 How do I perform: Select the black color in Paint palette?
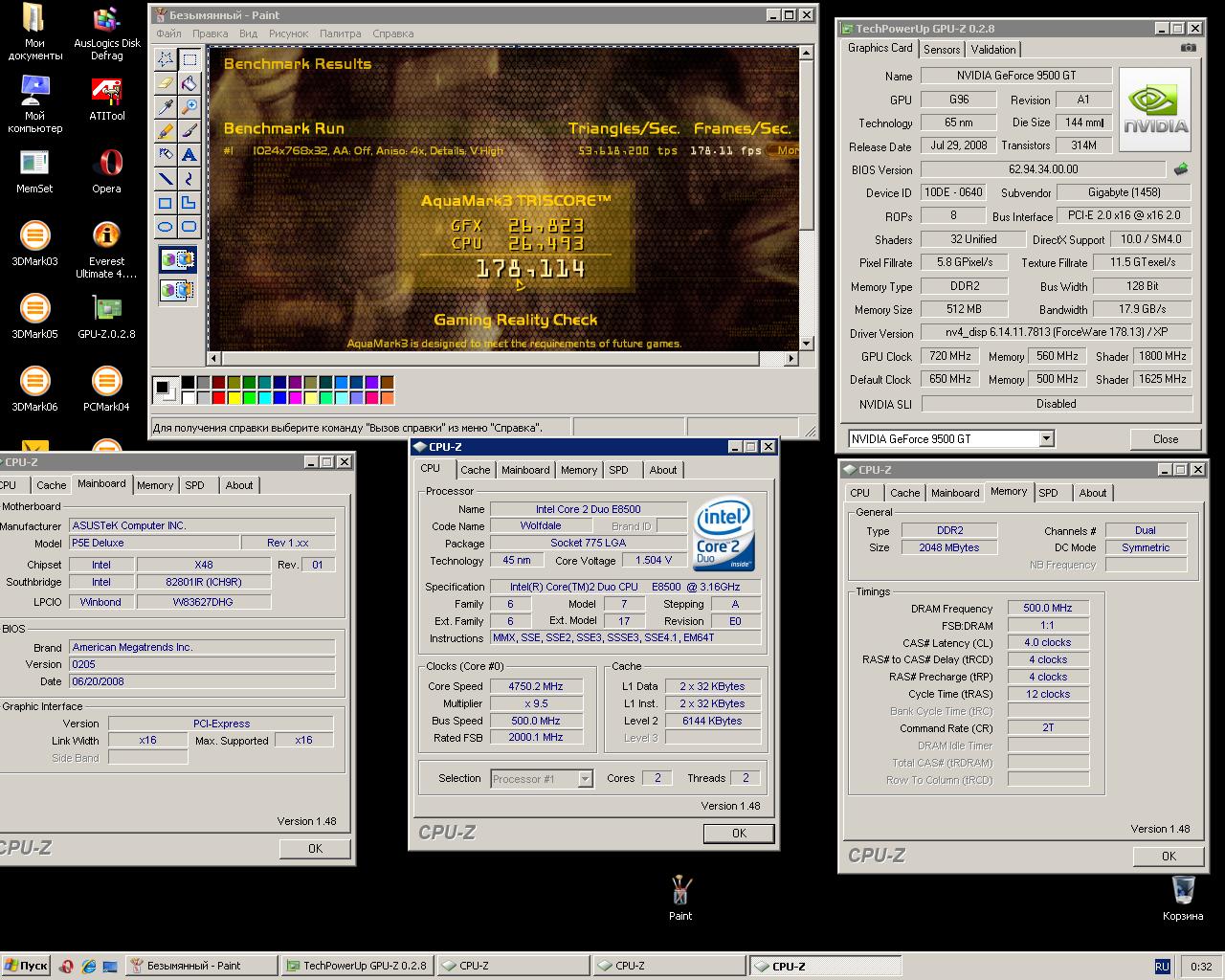tap(188, 383)
